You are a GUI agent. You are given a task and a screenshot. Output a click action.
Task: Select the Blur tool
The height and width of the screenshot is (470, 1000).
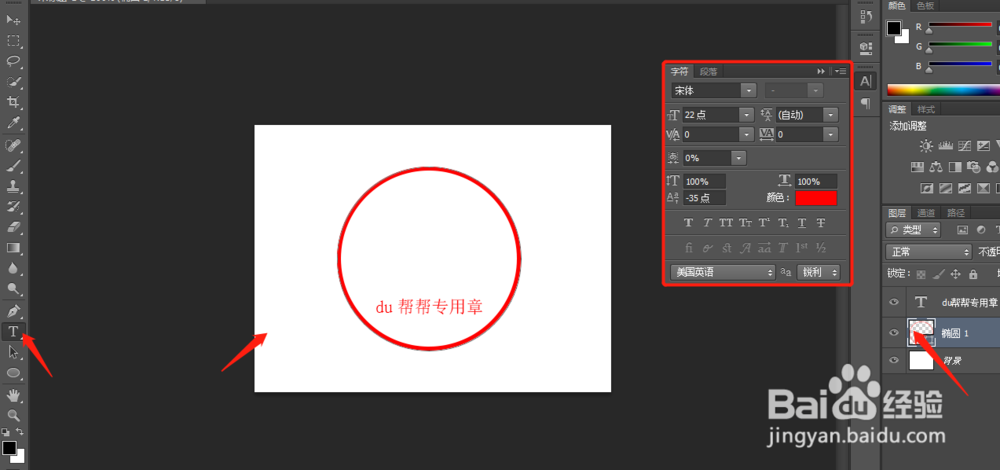(x=13, y=268)
